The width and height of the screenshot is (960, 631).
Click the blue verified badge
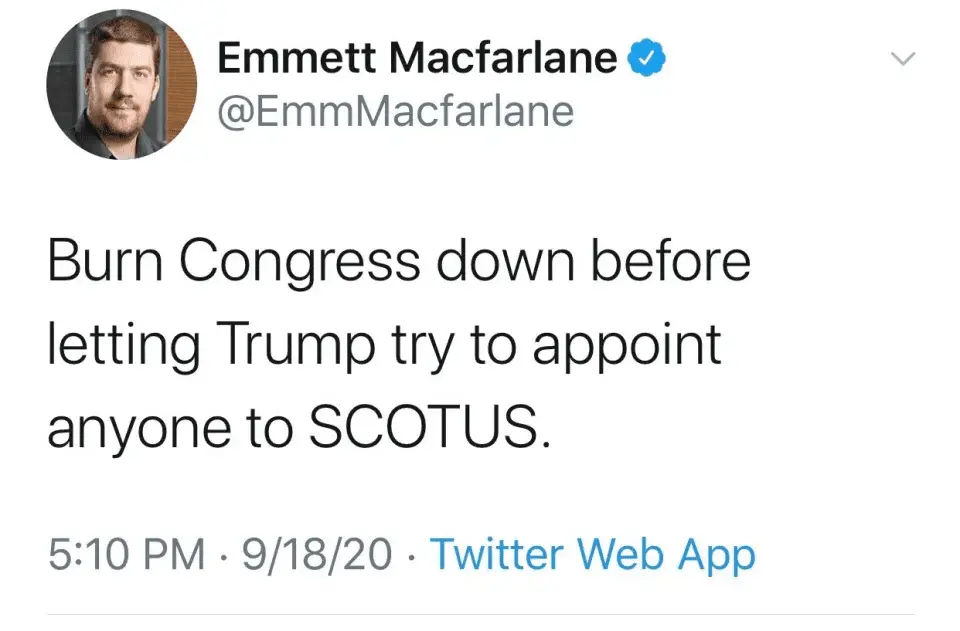647,59
